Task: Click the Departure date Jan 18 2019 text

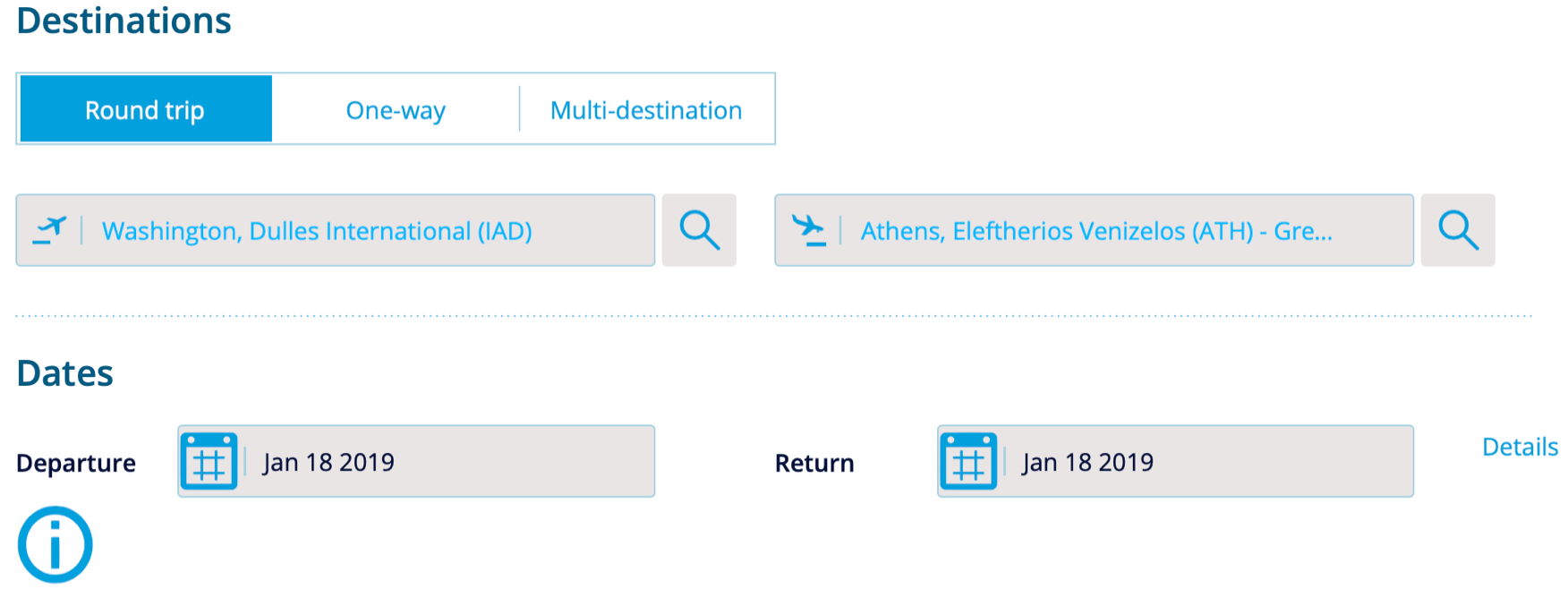Action: (x=328, y=462)
